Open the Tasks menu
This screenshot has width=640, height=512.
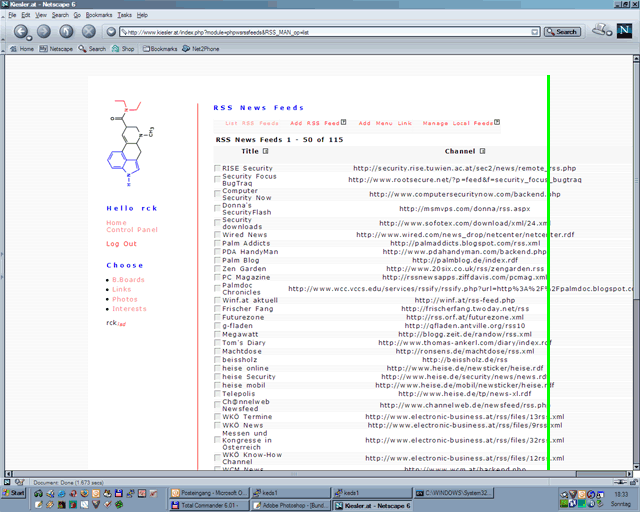(x=124, y=16)
